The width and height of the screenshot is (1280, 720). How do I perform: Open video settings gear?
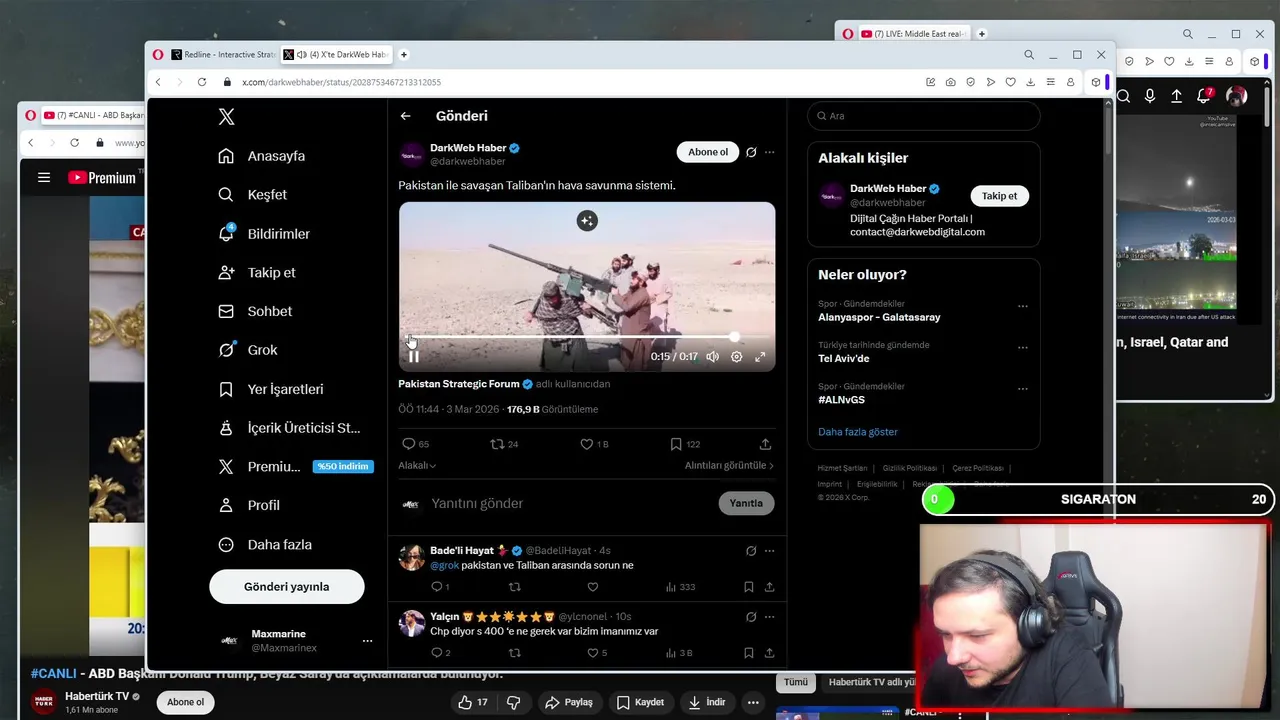click(x=736, y=356)
